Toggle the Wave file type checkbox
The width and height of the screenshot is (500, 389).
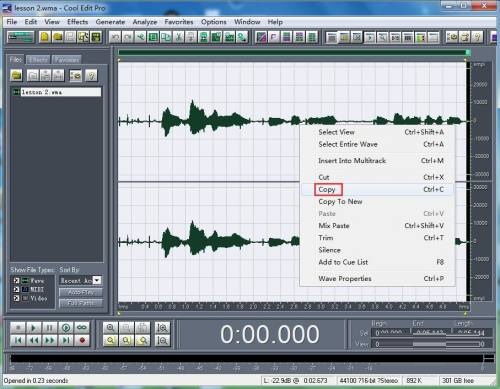tap(16, 281)
